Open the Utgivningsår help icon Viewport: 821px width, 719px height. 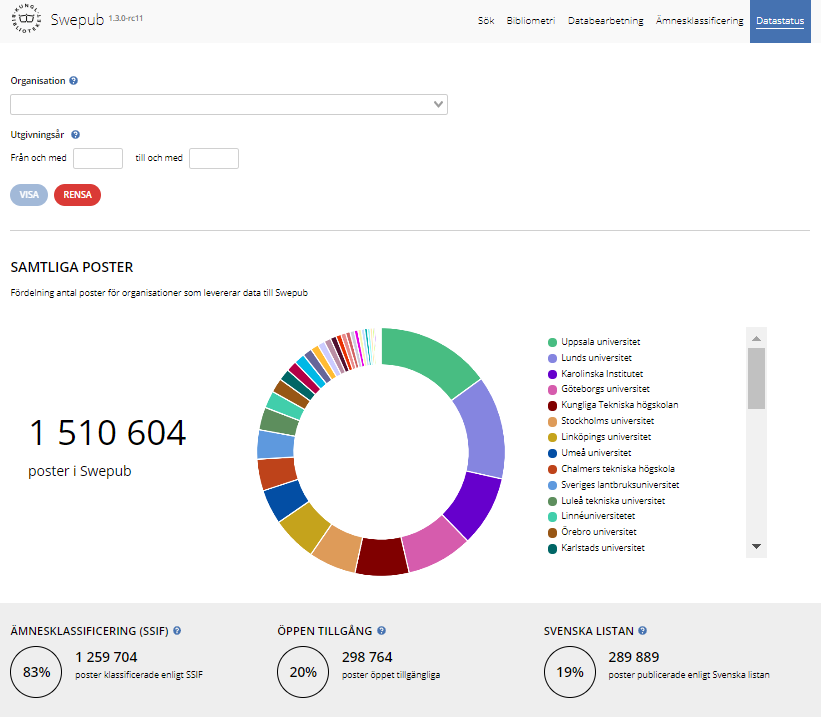pyautogui.click(x=75, y=135)
